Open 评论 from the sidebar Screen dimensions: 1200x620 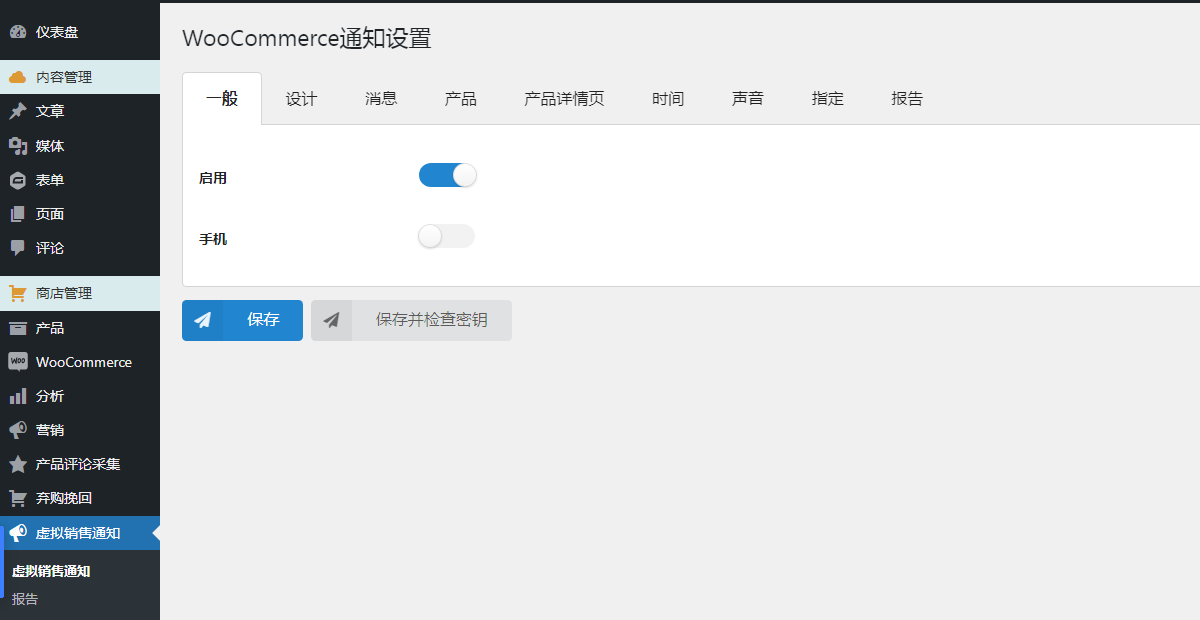point(80,248)
